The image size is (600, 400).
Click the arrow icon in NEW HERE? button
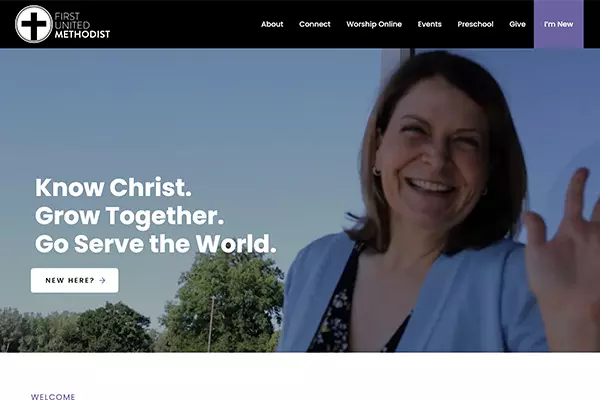tap(102, 281)
